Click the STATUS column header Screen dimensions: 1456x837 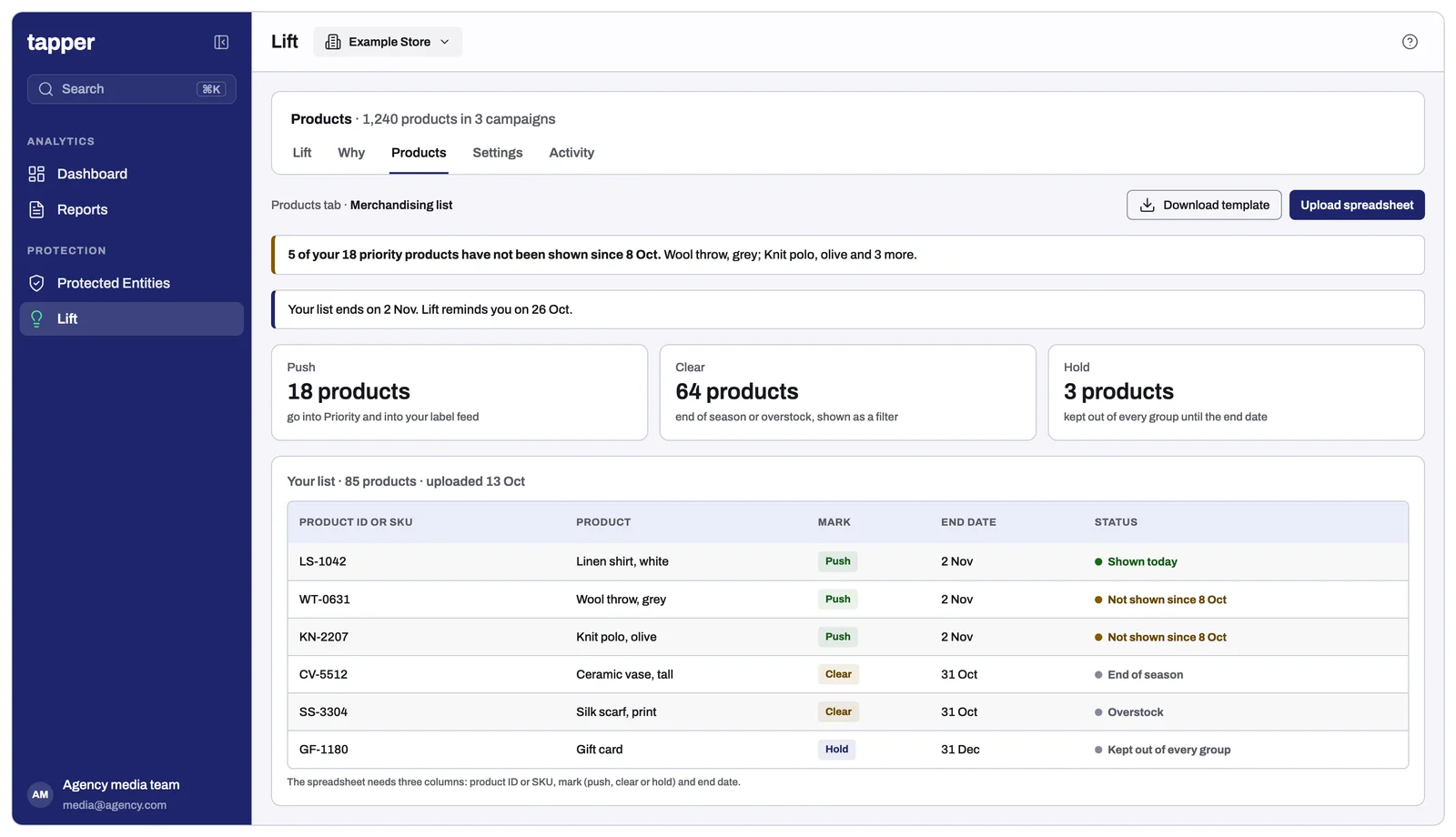1116,522
